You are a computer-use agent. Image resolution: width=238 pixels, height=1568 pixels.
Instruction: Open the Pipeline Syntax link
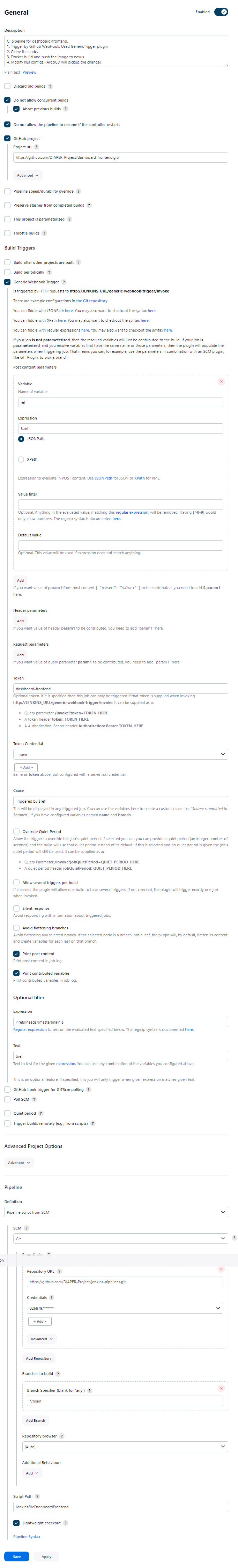click(x=27, y=1536)
